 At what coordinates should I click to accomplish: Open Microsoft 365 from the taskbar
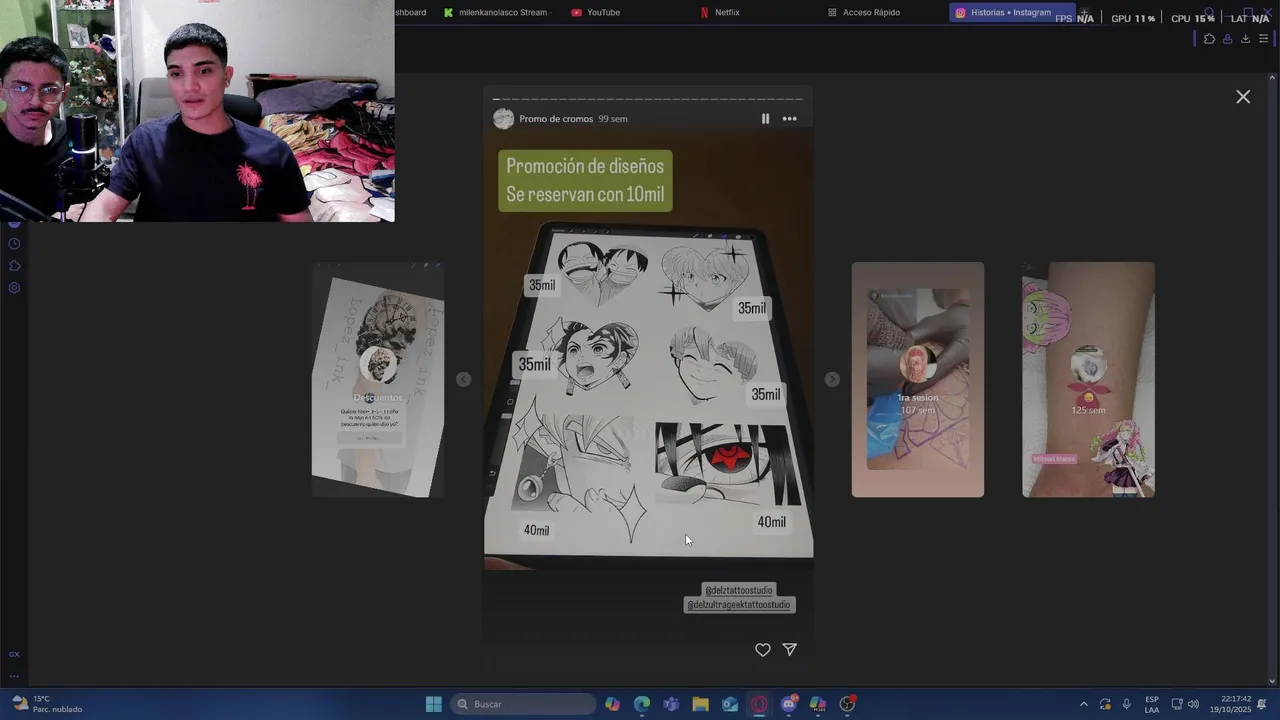pos(818,704)
